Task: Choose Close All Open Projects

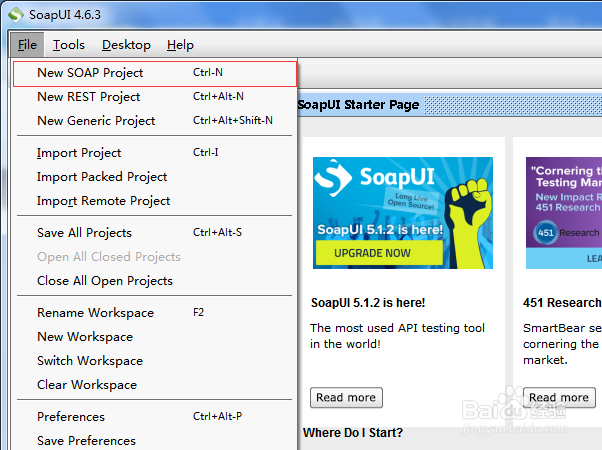Action: click(x=155, y=281)
